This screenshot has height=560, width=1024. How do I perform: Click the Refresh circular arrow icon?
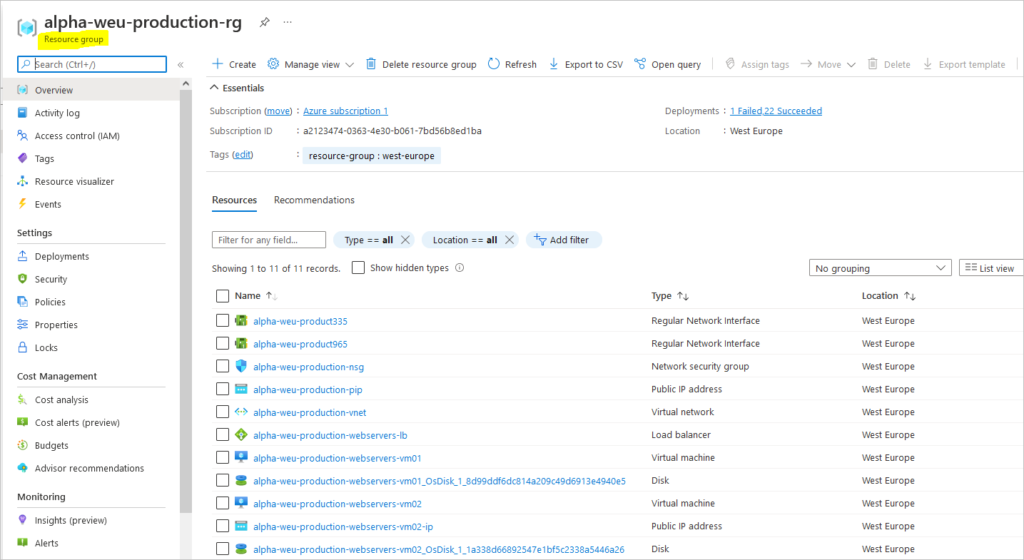[494, 64]
